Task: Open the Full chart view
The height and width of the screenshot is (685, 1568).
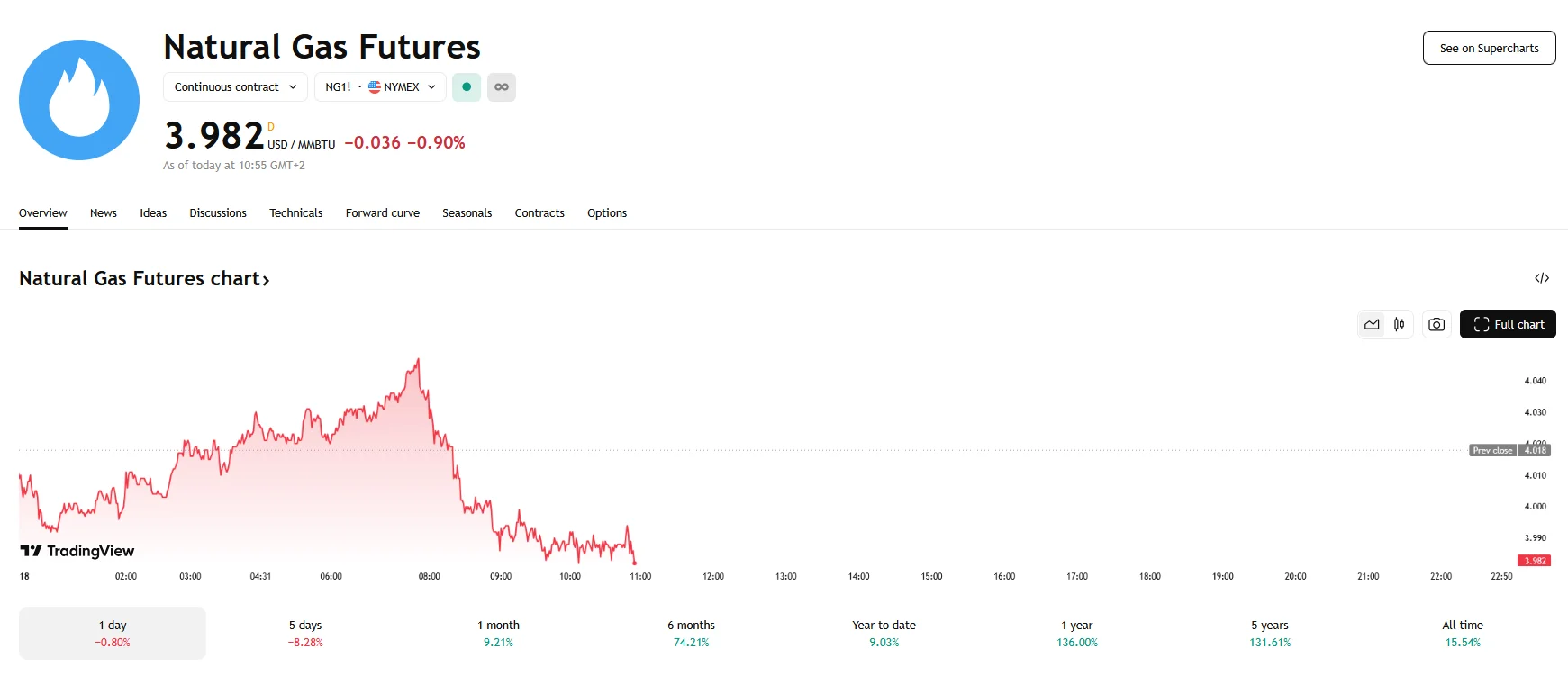Action: [x=1508, y=324]
